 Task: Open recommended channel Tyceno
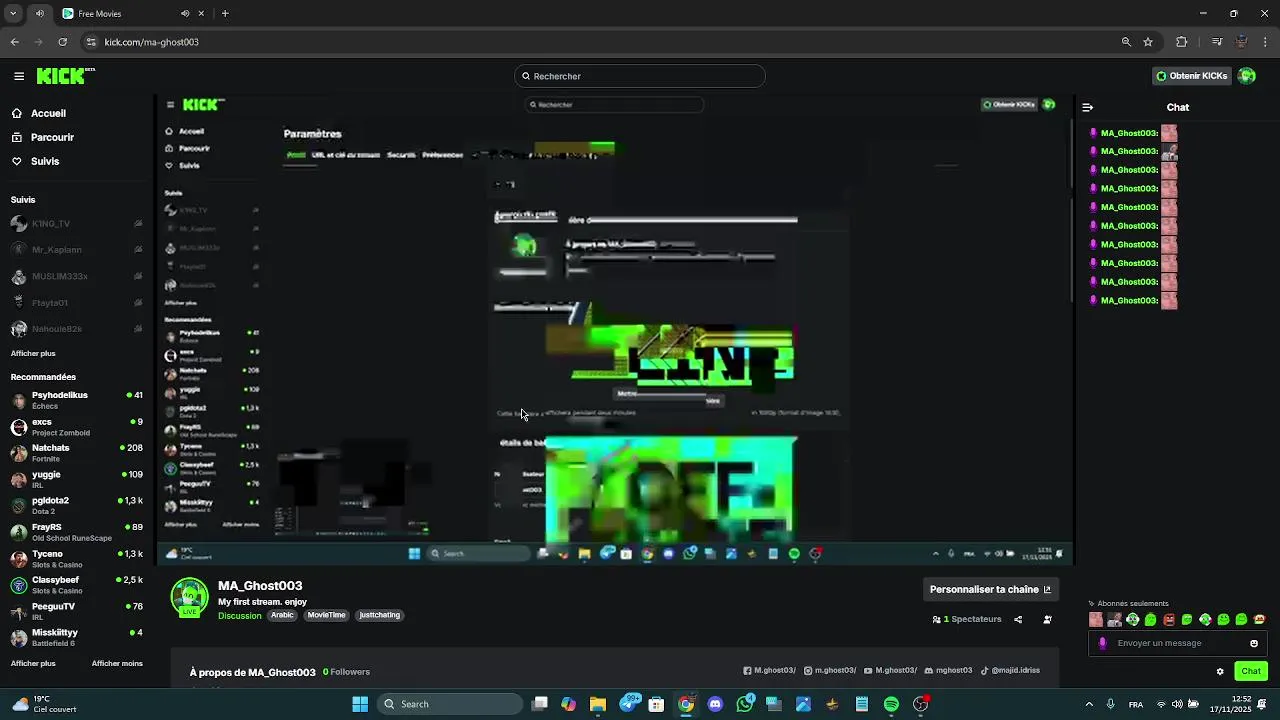pos(76,559)
